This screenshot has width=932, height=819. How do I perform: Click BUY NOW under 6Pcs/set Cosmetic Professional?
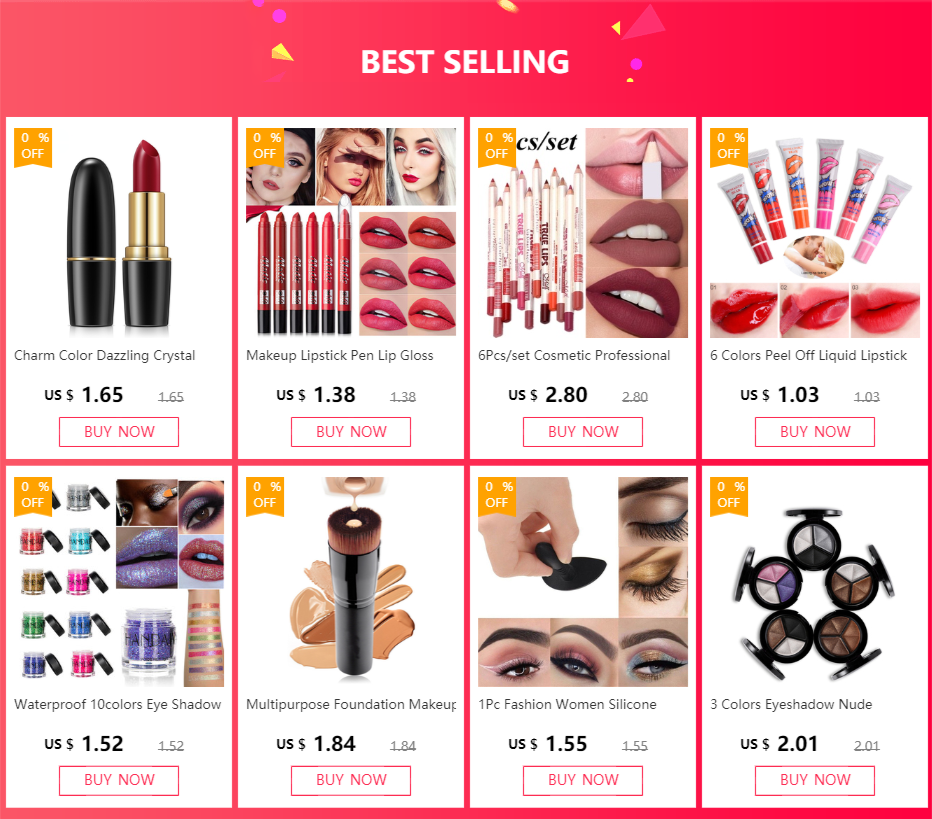(582, 431)
